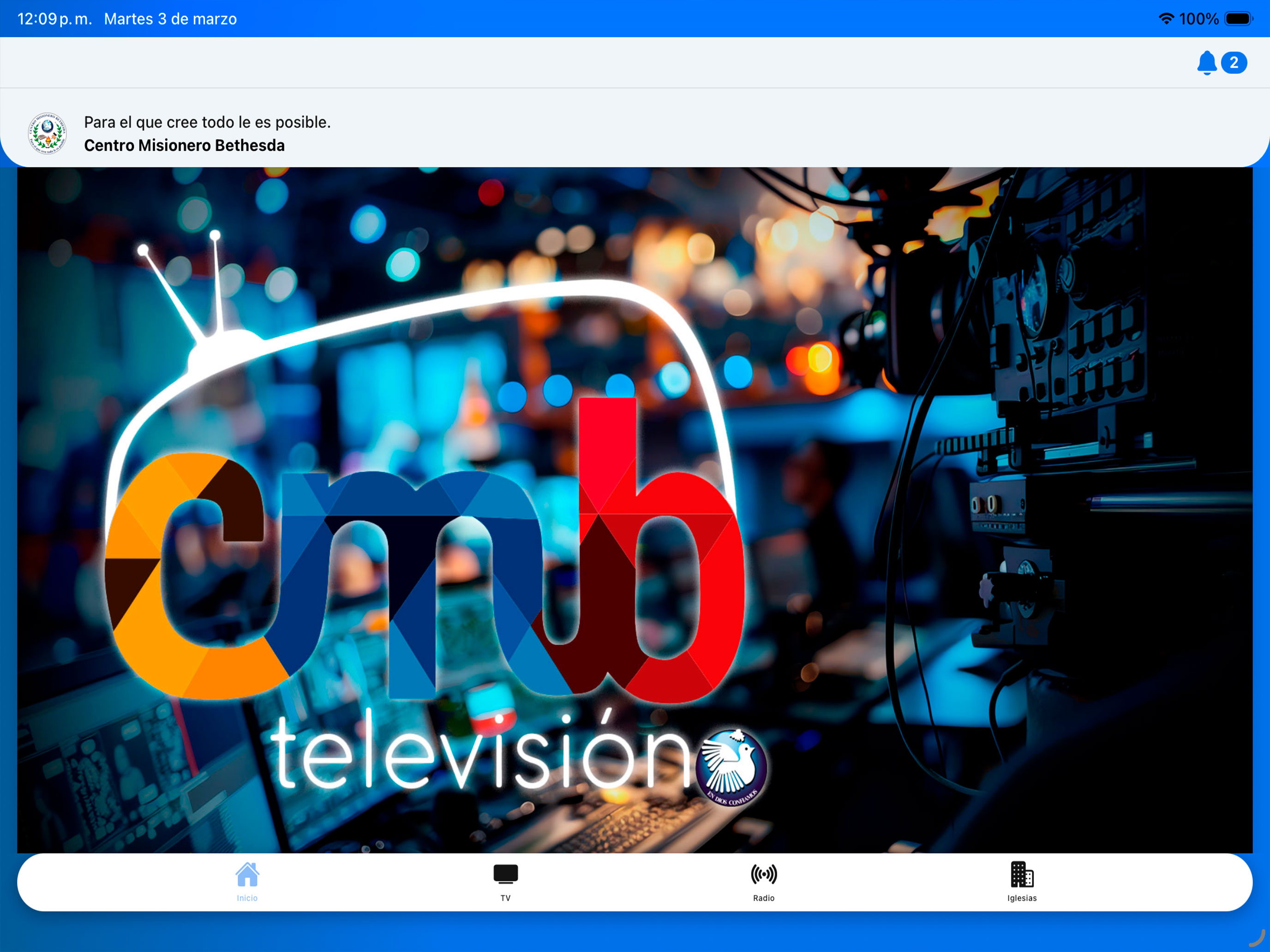
Task: Select the verse "Para el que cree todo le es posible."
Action: 207,122
